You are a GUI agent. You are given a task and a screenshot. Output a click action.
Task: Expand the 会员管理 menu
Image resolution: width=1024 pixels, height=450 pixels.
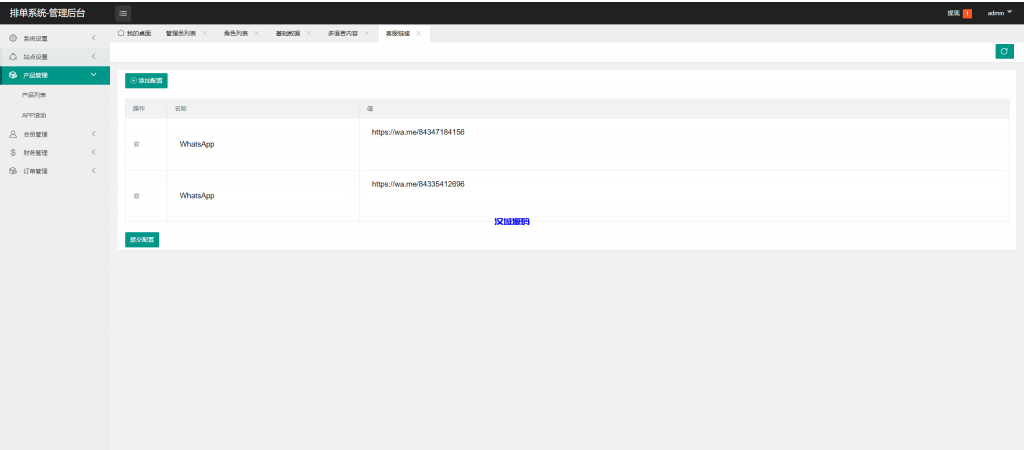tap(55, 134)
